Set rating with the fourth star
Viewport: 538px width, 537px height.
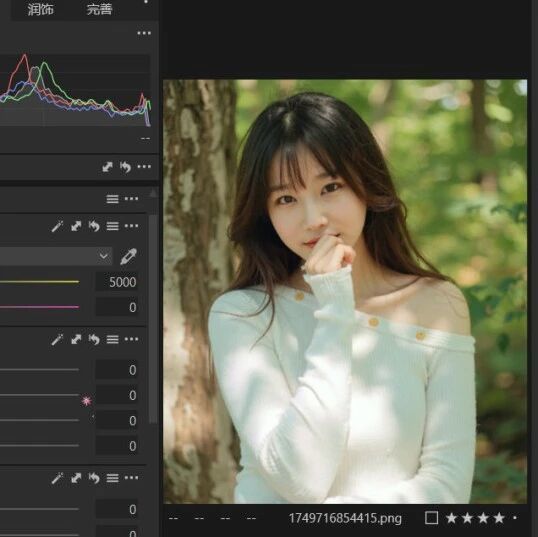coord(499,518)
